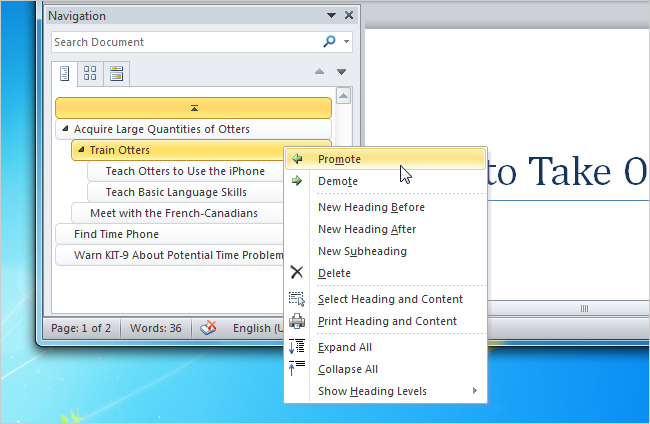Choose Promote in the context menu
The height and width of the screenshot is (424, 650).
[x=385, y=159]
